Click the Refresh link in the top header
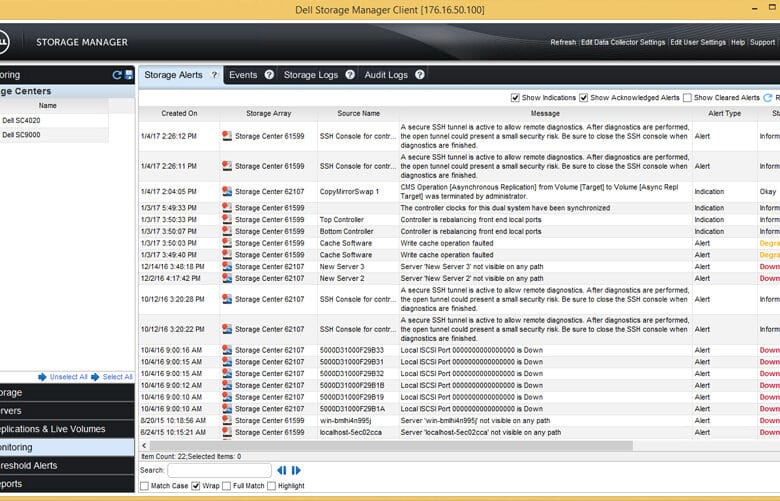The image size is (780, 501). (563, 42)
